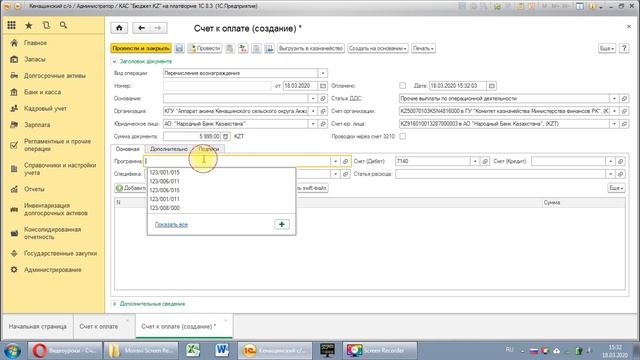Click the document icon right of Провести
Image resolution: width=640 pixels, height=360 pixels.
coord(230,48)
